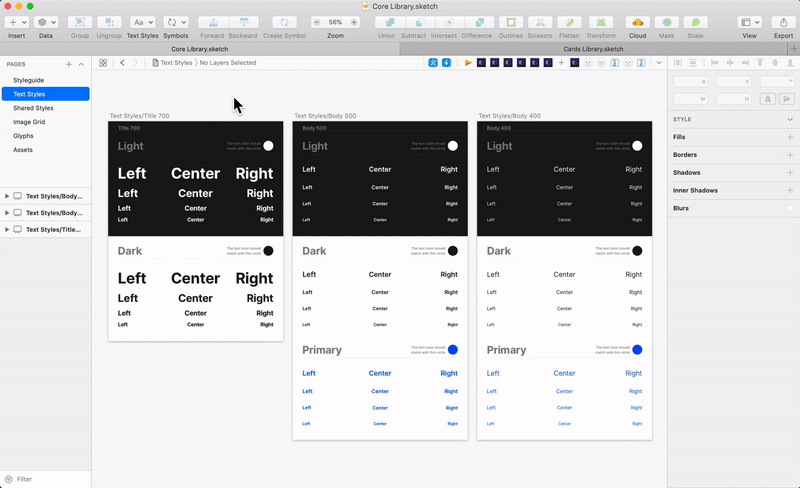
Task: Click the Group toolbar icon
Action: [80, 22]
